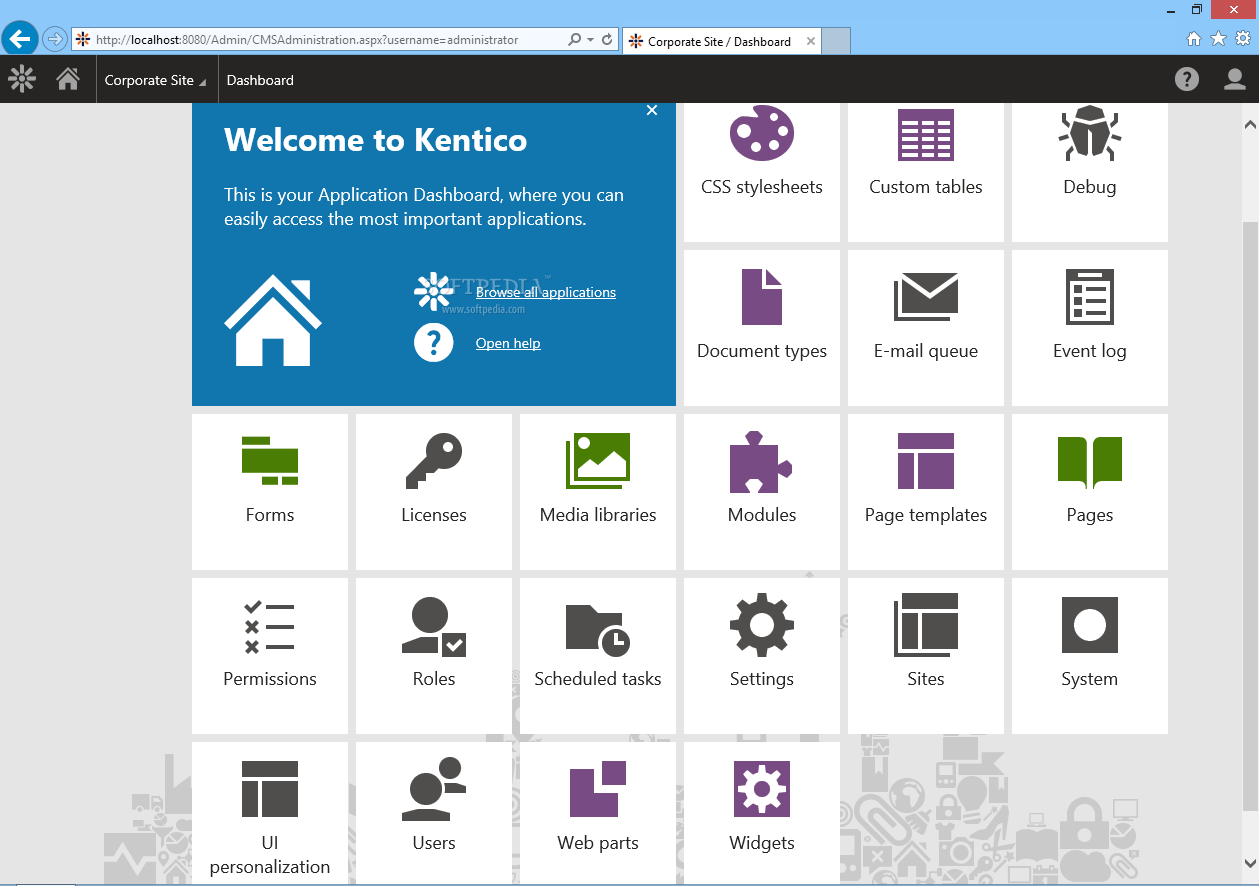Open the Custom tables tile

tap(926, 172)
